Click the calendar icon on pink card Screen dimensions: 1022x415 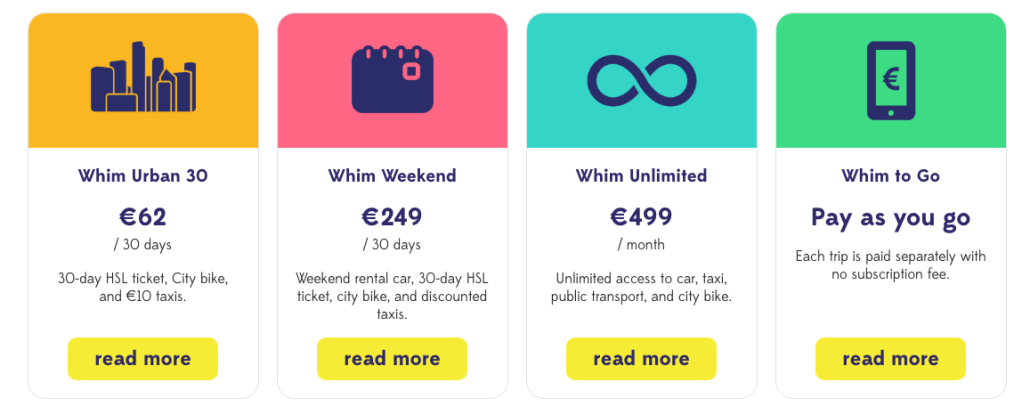(392, 78)
